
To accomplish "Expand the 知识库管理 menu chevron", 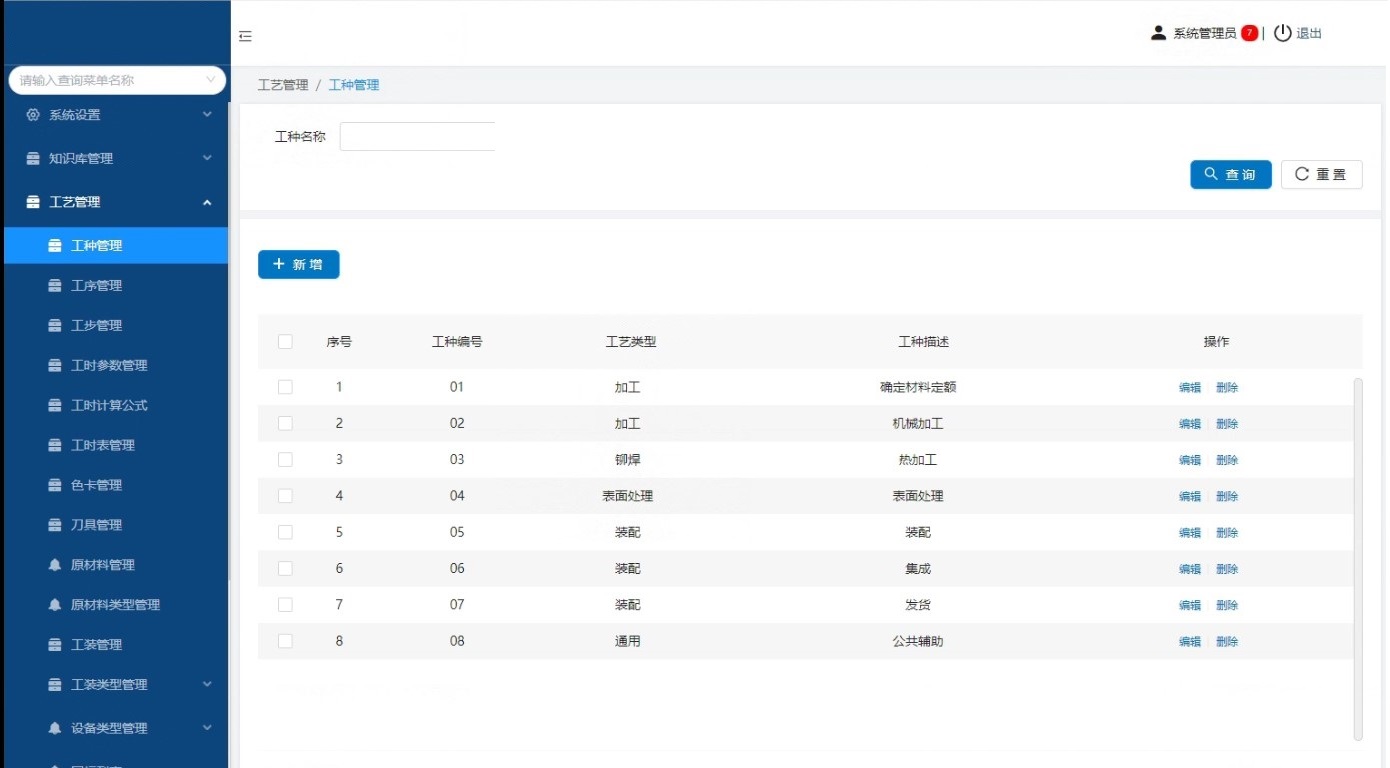I will point(207,158).
